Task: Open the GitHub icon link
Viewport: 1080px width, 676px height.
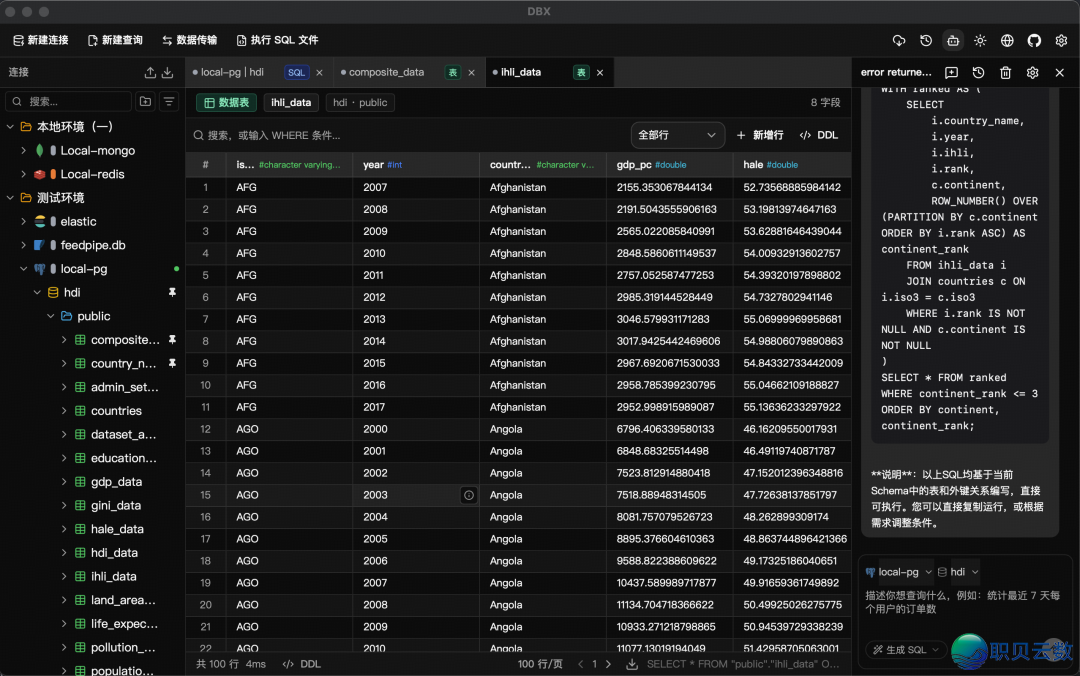Action: 1034,41
